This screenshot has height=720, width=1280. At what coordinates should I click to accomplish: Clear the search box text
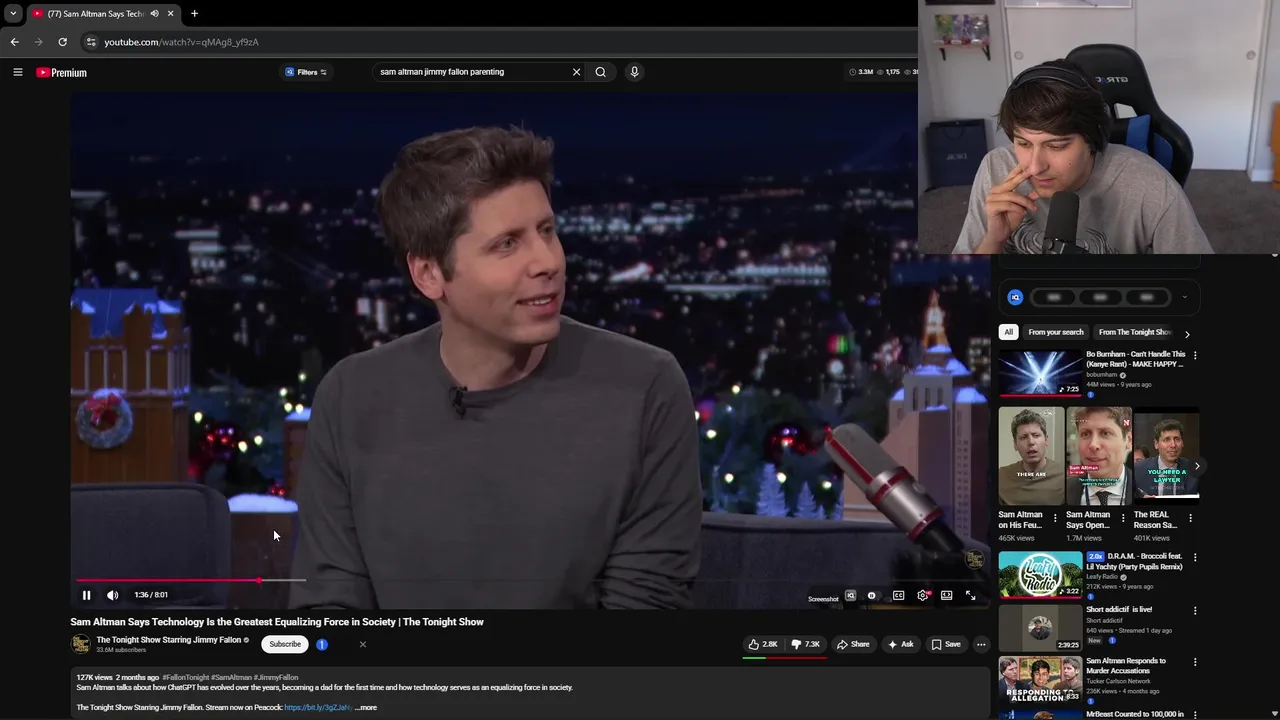tap(576, 72)
